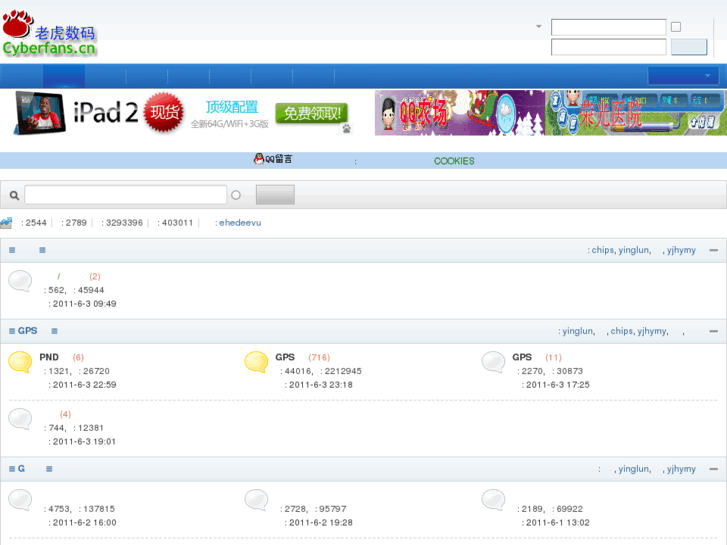The image size is (727, 545).
Task: Open the yellow bubble icon next to GPS (716)
Action: tap(256, 362)
